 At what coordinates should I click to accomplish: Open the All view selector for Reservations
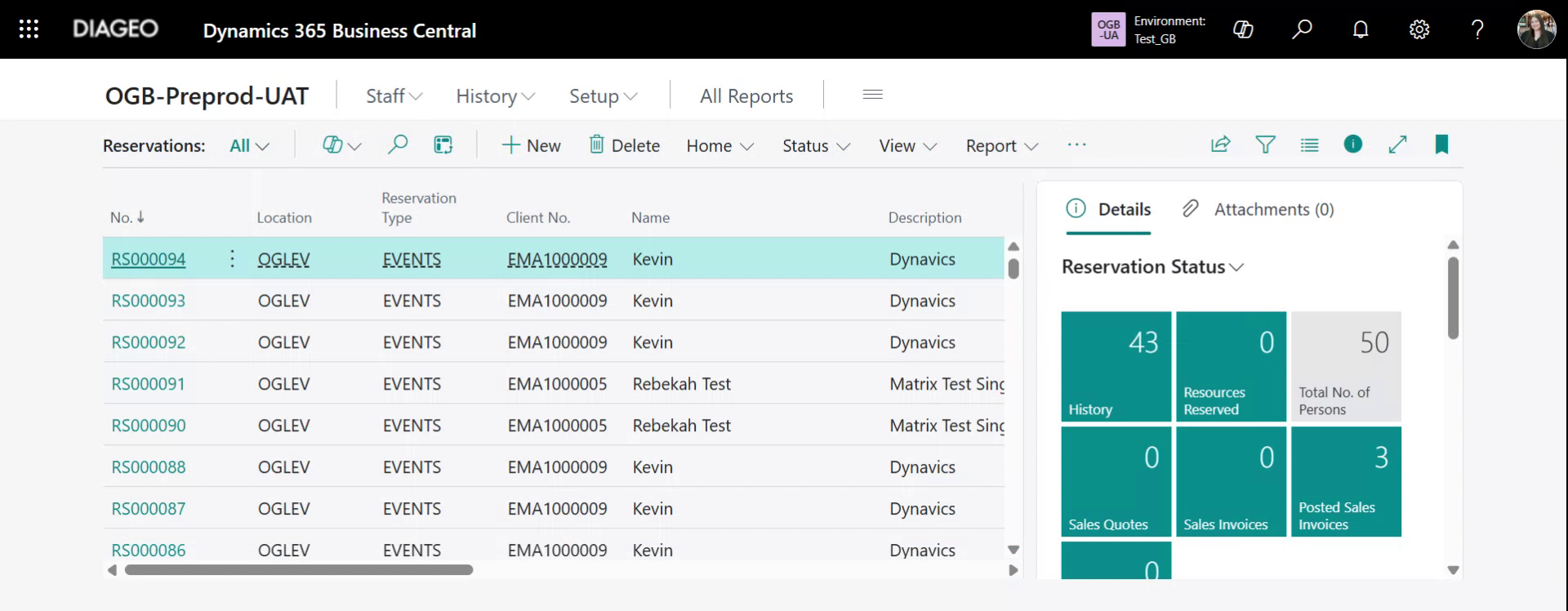point(249,145)
